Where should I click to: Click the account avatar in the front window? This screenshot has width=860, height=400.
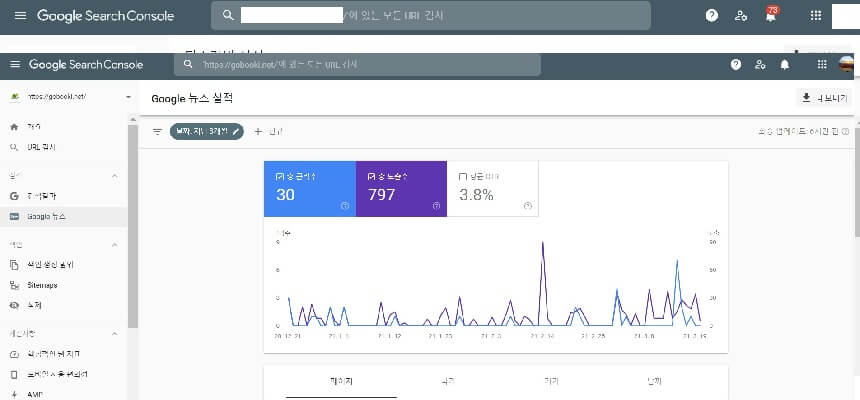click(x=846, y=64)
